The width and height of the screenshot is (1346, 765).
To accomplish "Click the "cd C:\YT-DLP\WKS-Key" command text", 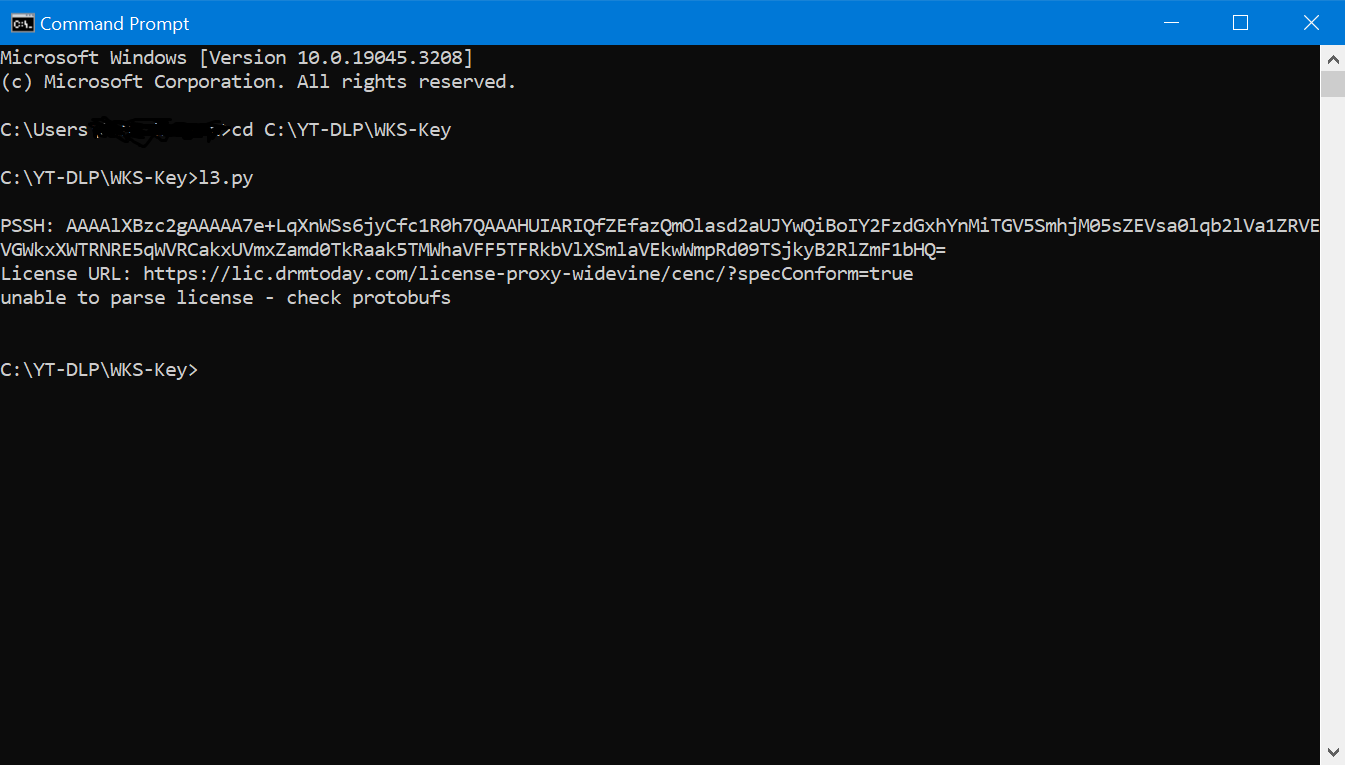I will (x=341, y=130).
